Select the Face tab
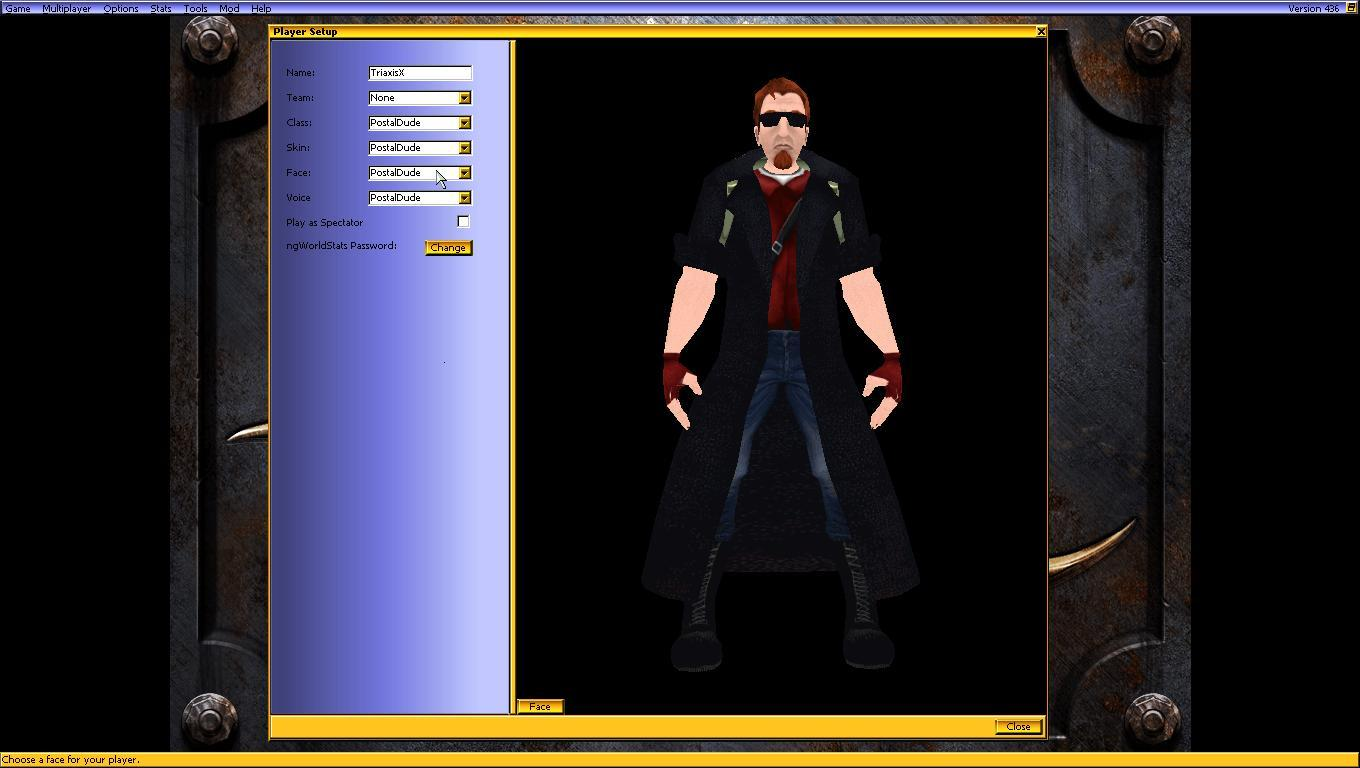 pyautogui.click(x=539, y=706)
